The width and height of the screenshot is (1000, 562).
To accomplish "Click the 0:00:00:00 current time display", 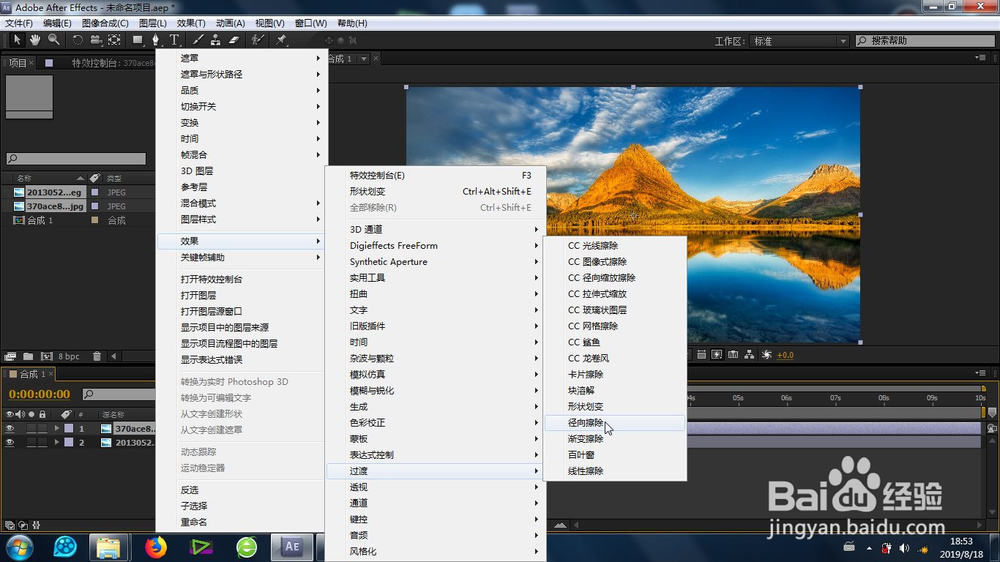I will pyautogui.click(x=40, y=394).
